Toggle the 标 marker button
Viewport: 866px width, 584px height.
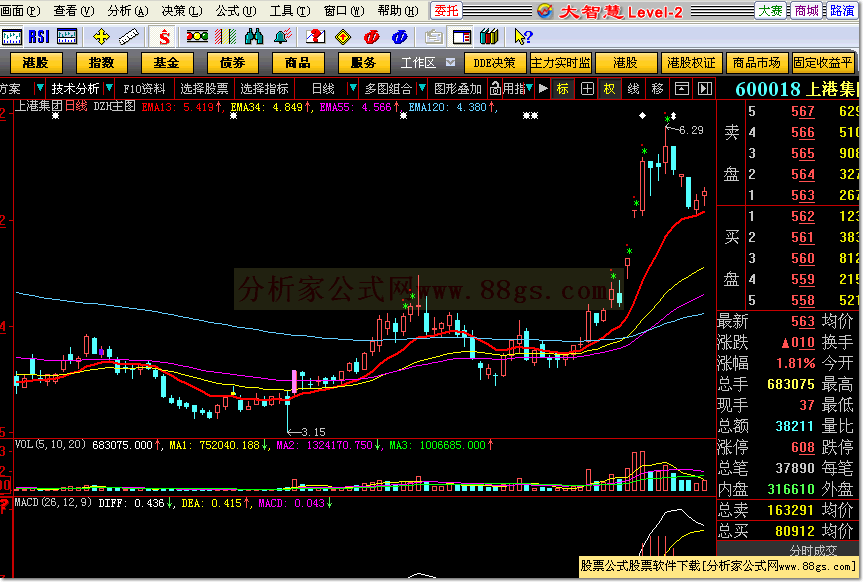[x=563, y=88]
